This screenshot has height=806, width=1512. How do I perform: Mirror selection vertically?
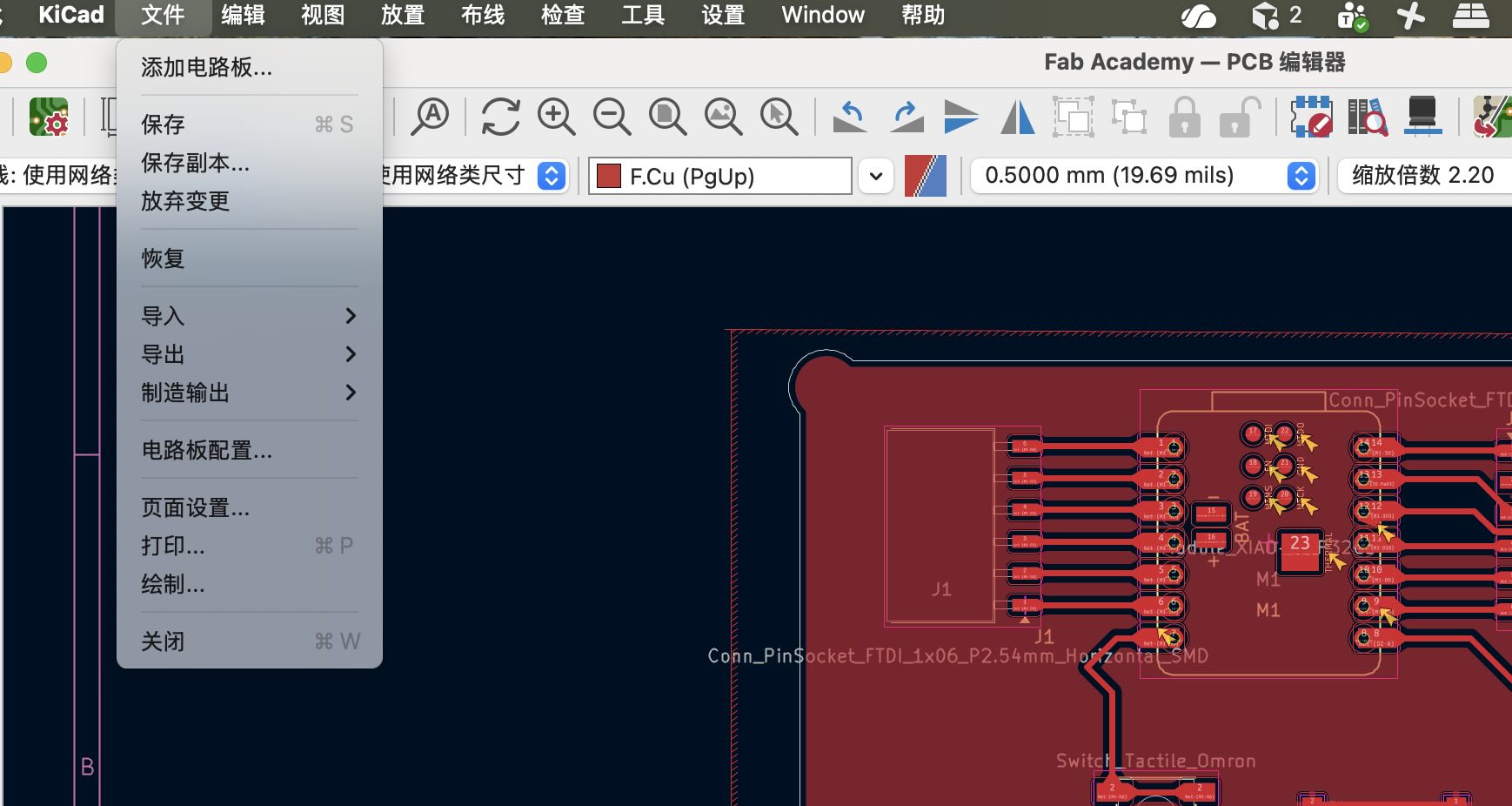click(961, 117)
